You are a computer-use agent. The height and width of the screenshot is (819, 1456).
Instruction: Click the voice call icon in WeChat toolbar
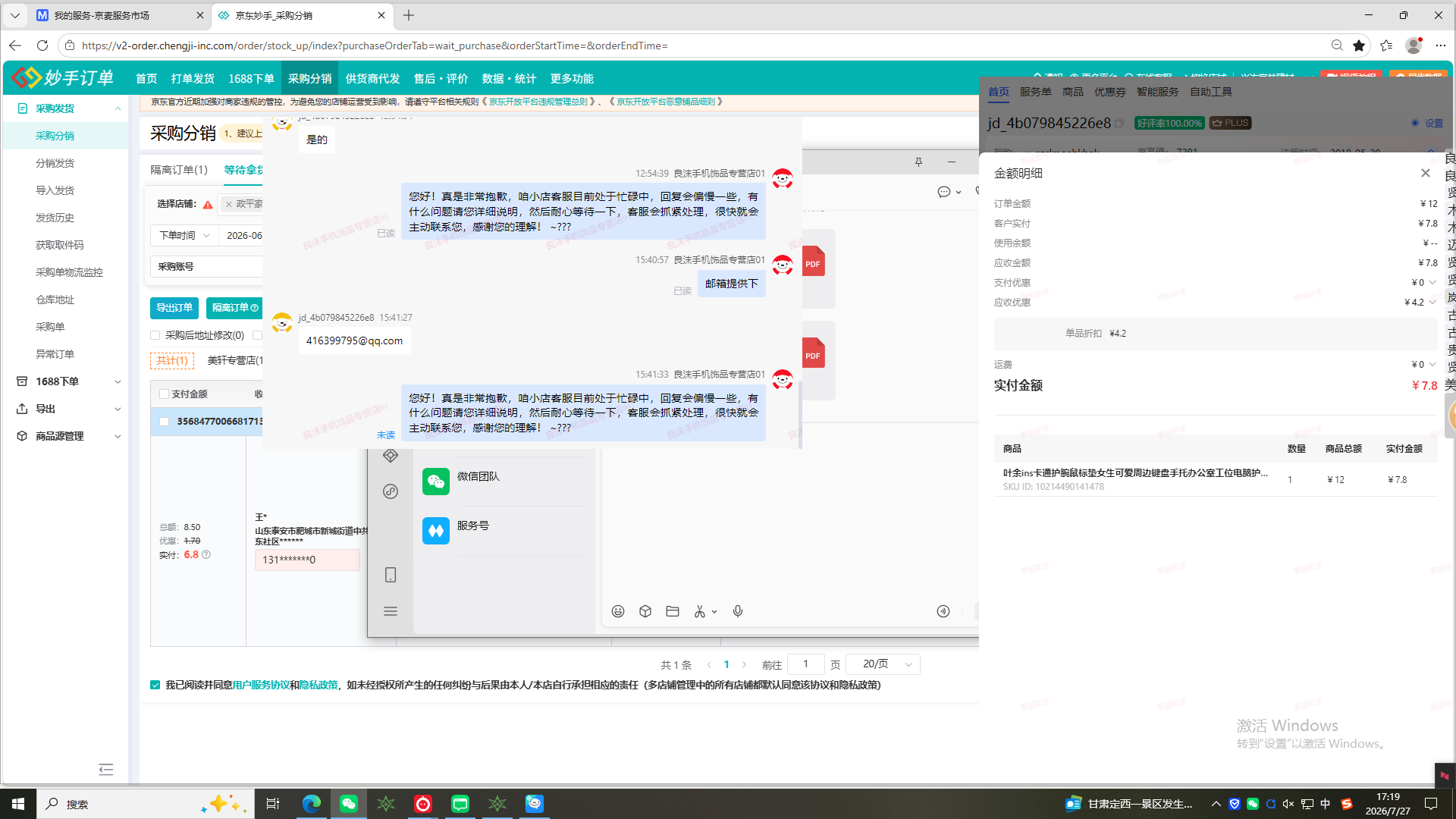[x=943, y=611]
